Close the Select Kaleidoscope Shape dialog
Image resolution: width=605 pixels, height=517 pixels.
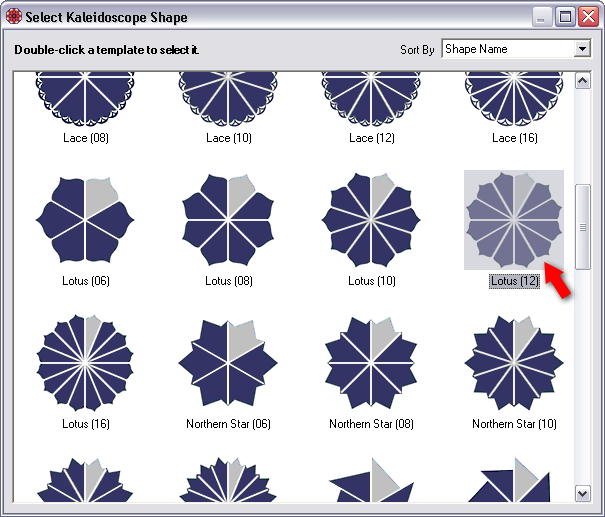(x=588, y=17)
